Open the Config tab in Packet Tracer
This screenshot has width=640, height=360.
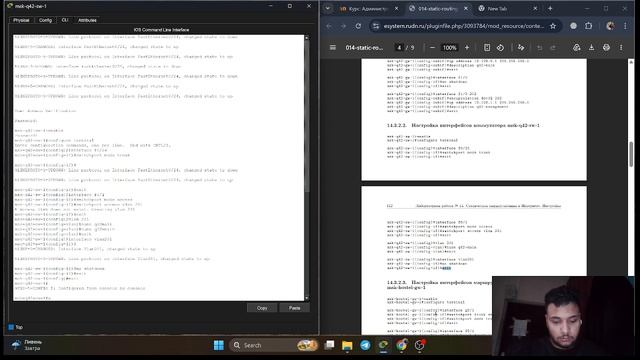click(45, 20)
